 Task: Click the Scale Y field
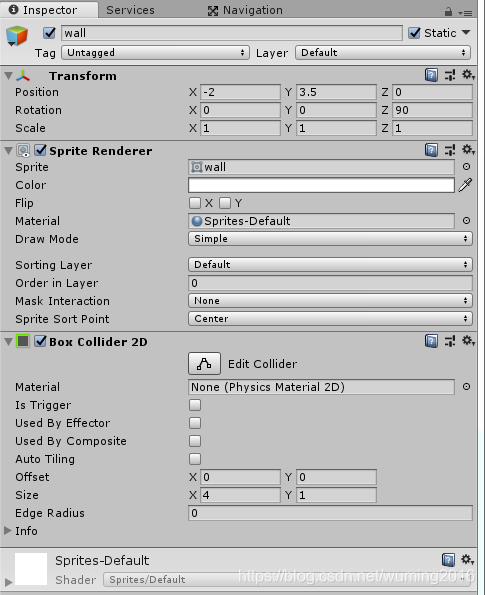click(x=336, y=128)
